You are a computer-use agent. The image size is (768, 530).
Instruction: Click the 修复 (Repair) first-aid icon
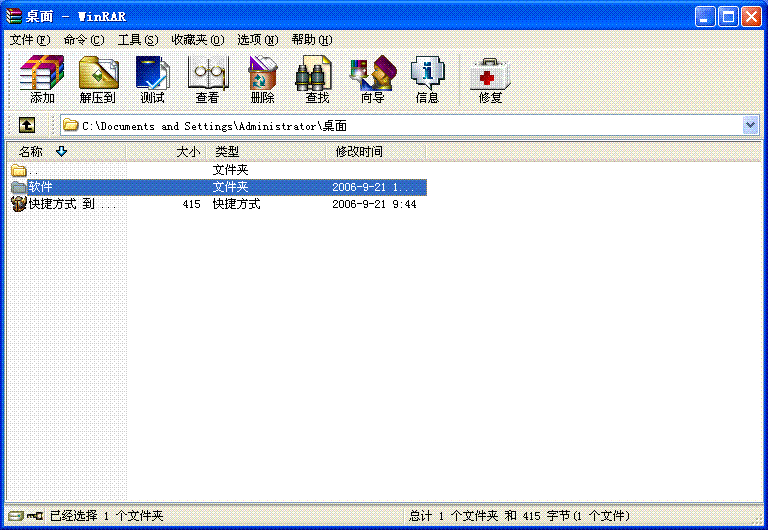[x=490, y=79]
